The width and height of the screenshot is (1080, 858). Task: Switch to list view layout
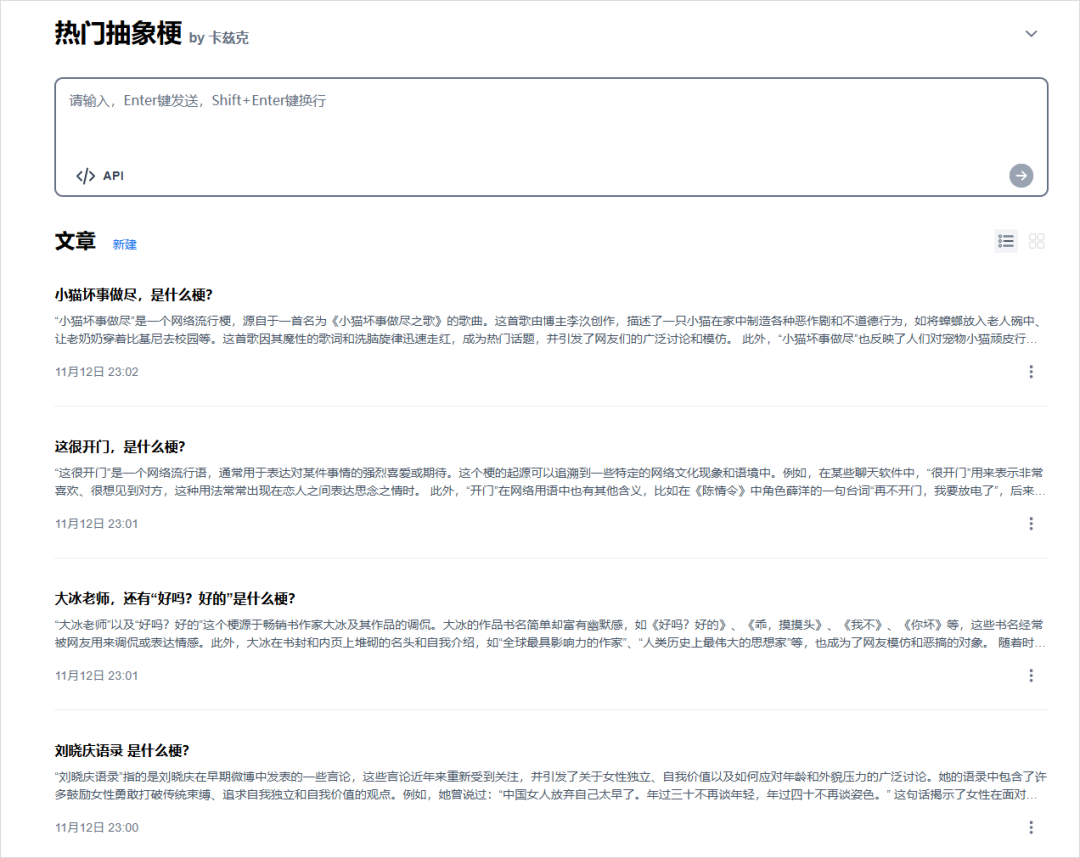click(1006, 241)
